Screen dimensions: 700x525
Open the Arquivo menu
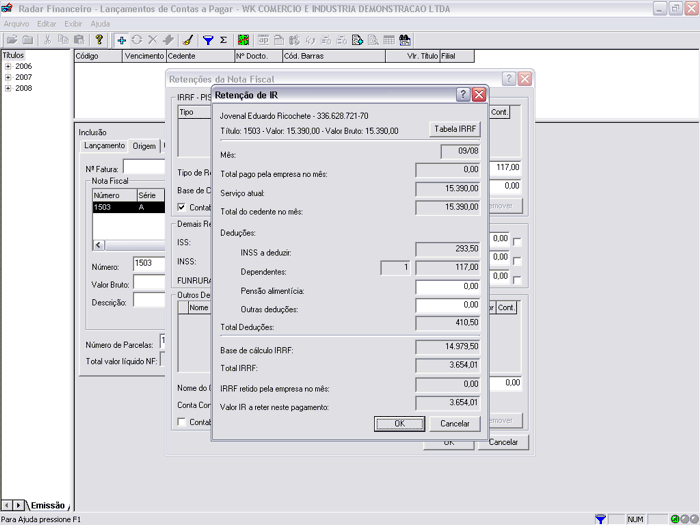pos(16,23)
